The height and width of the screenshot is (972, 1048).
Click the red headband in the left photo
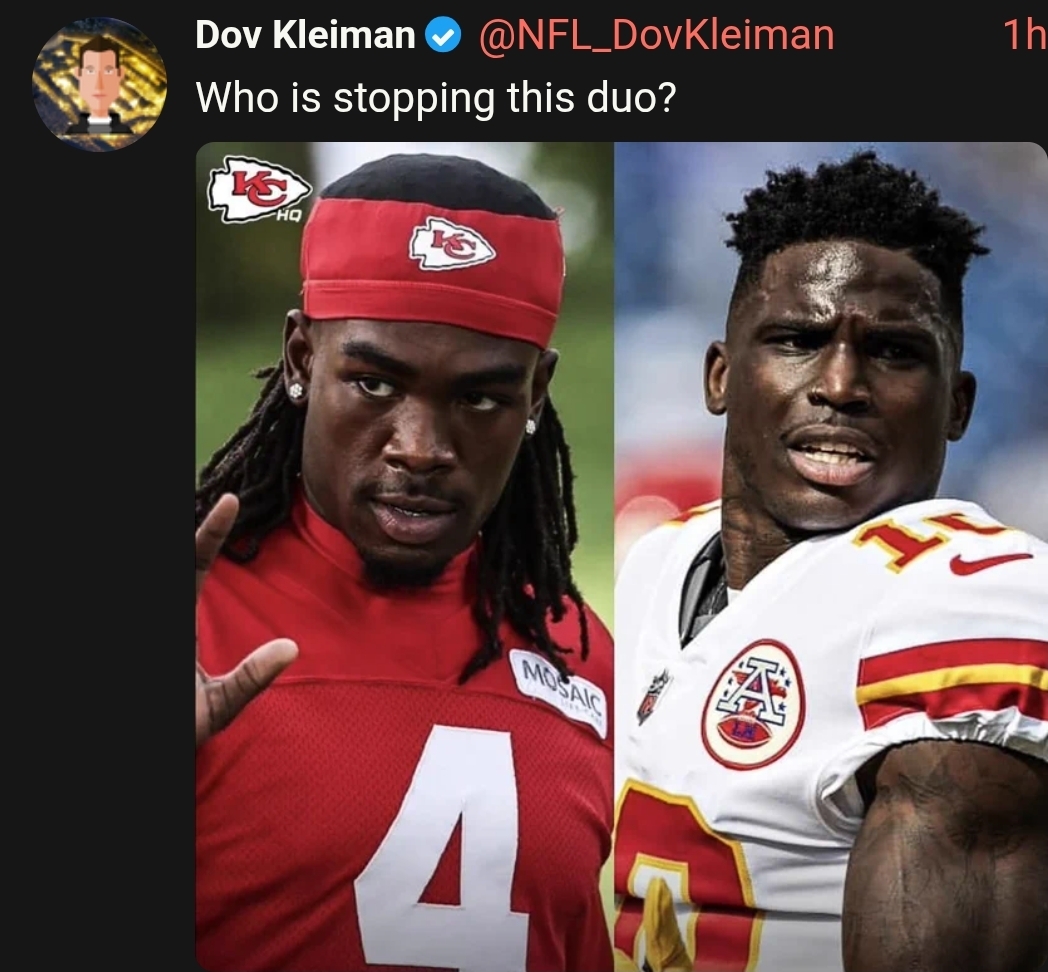[433, 269]
